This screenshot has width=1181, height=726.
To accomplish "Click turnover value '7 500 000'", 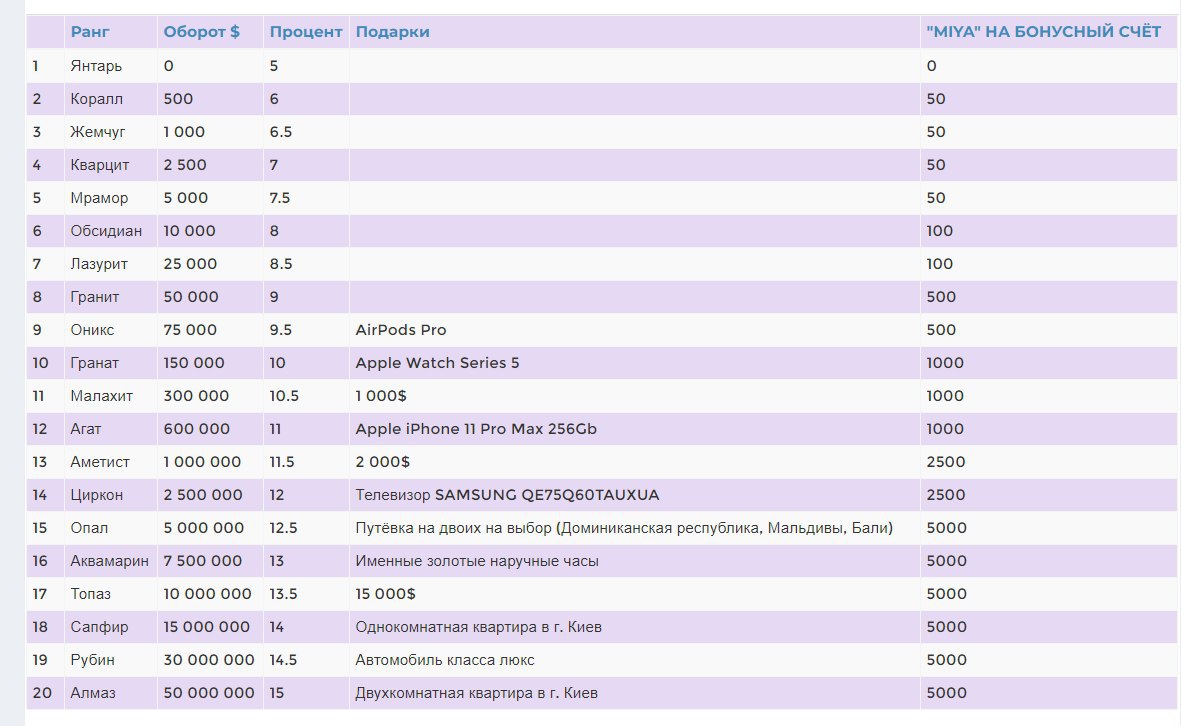I will click(x=203, y=561).
